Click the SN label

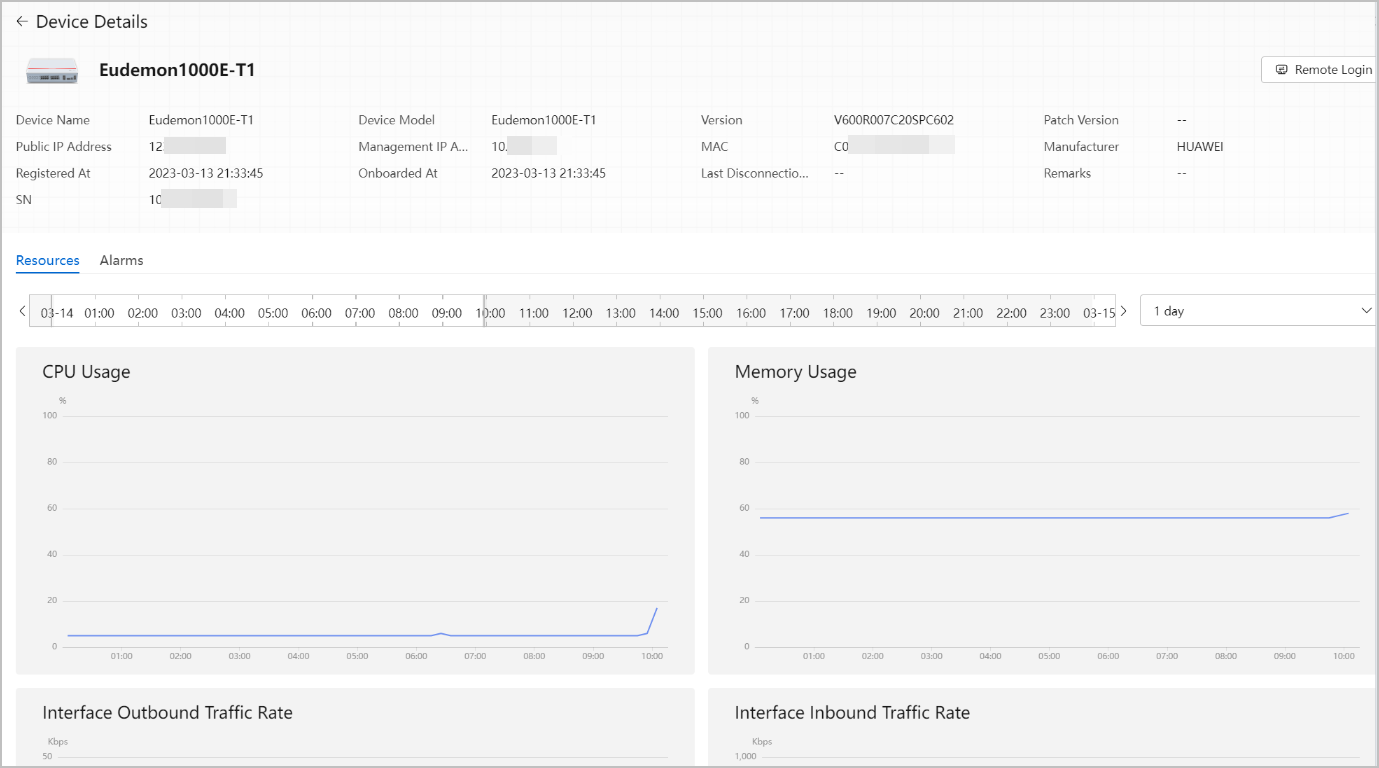coord(24,200)
